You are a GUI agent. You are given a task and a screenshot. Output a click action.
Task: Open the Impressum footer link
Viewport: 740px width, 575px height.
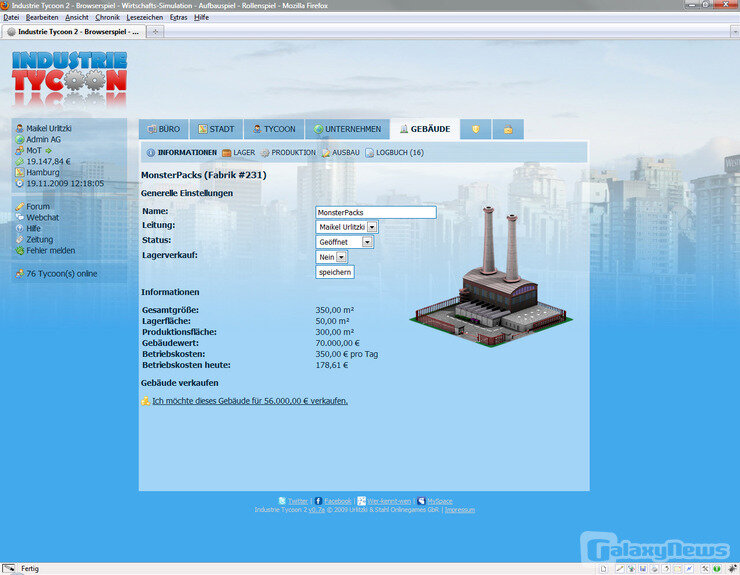click(x=460, y=510)
